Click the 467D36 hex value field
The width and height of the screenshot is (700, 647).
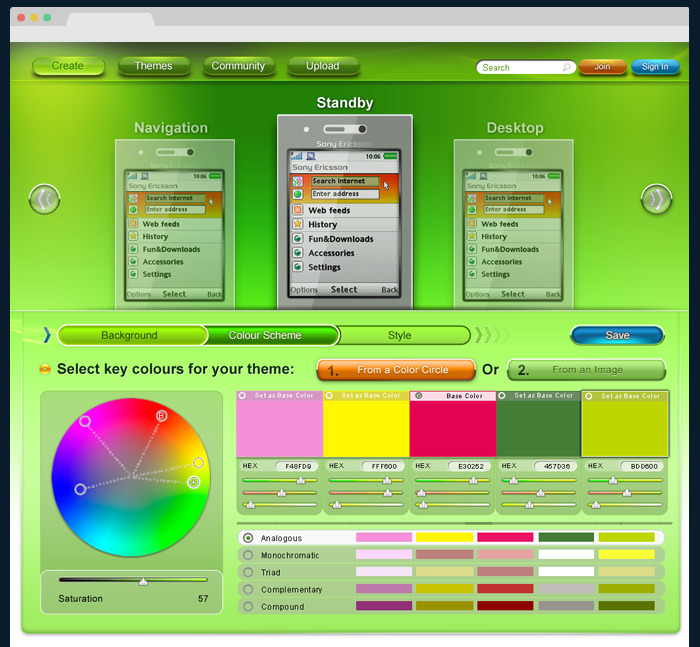[555, 466]
